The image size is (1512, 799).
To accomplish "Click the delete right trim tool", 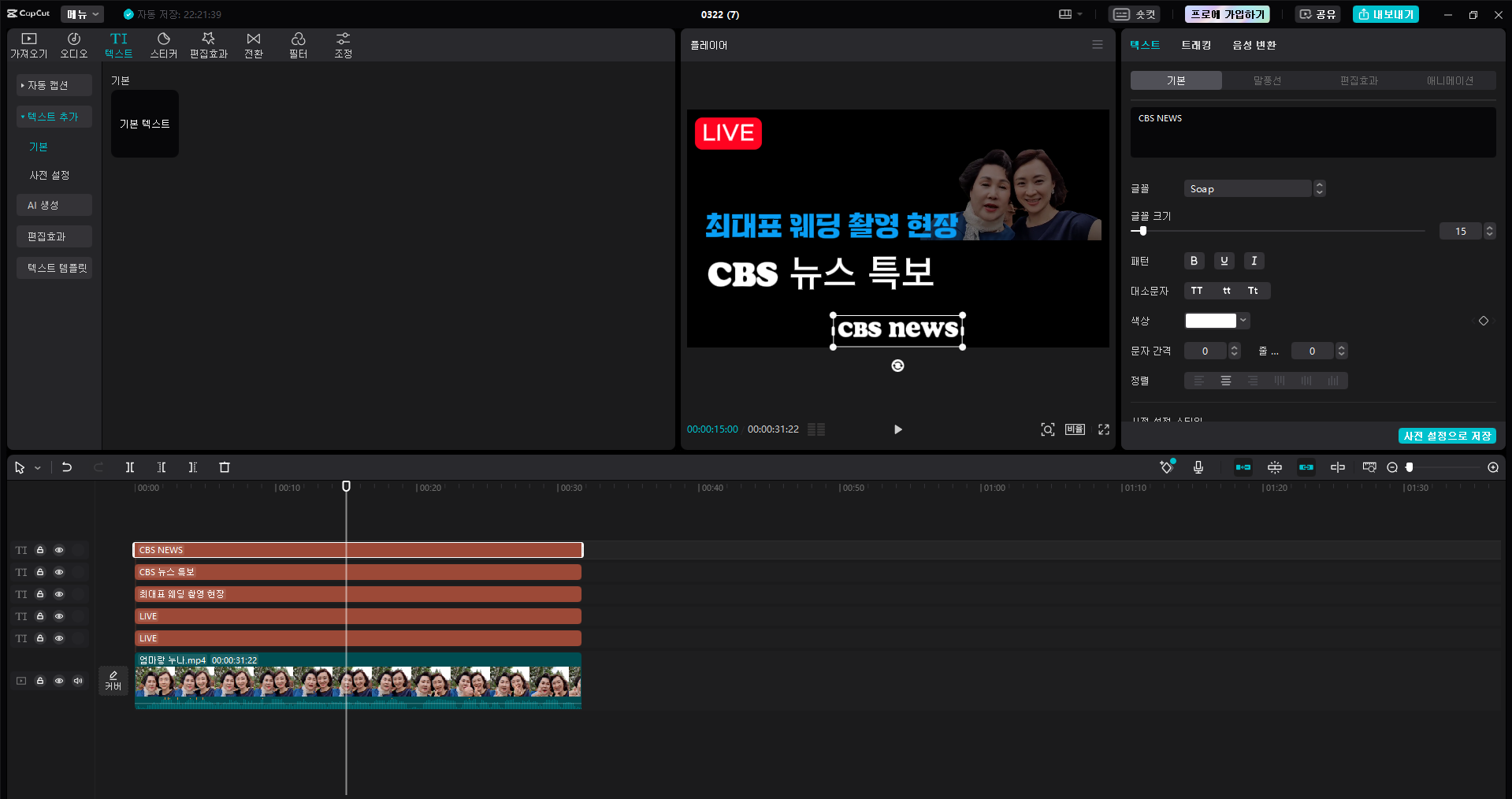I will [x=193, y=467].
